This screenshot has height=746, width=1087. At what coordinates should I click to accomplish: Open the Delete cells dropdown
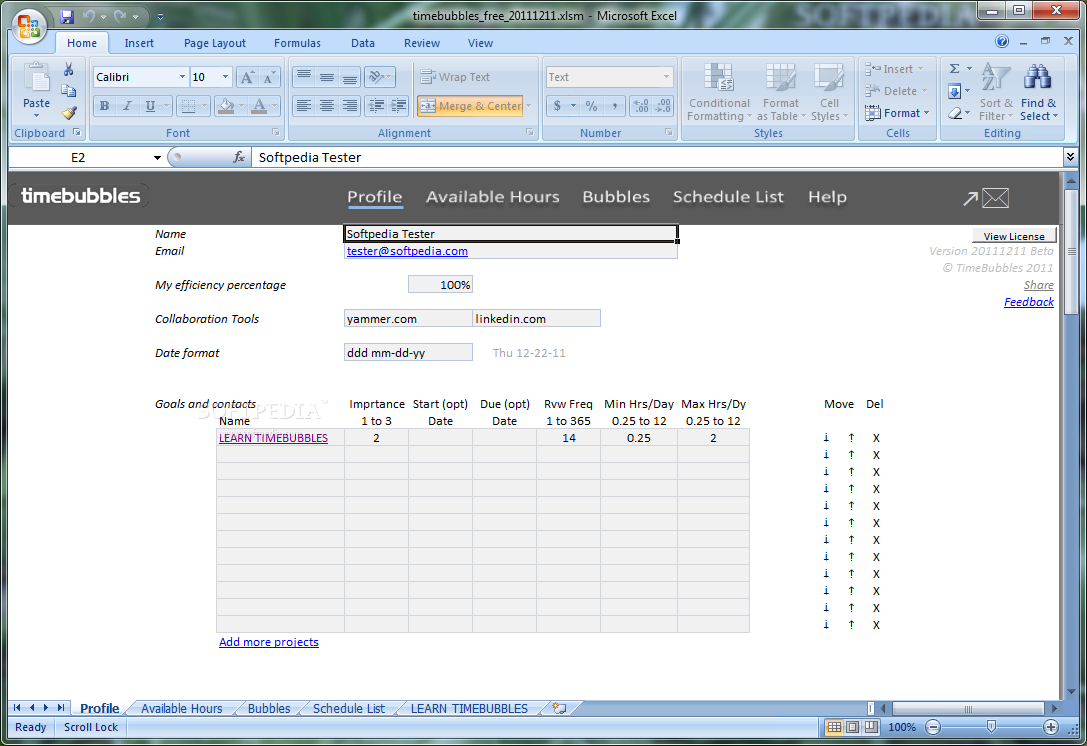pos(896,91)
